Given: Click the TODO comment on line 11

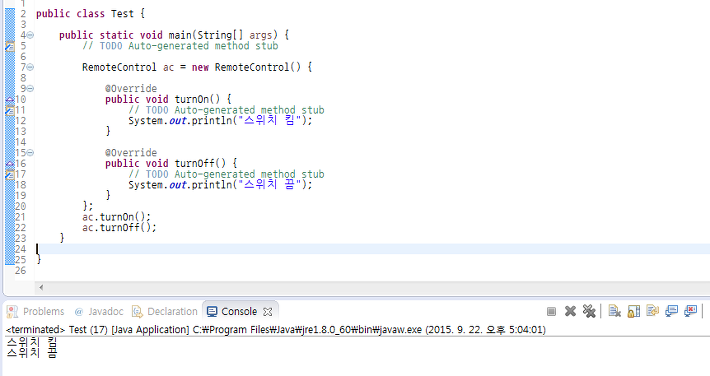Looking at the screenshot, I should (226, 110).
